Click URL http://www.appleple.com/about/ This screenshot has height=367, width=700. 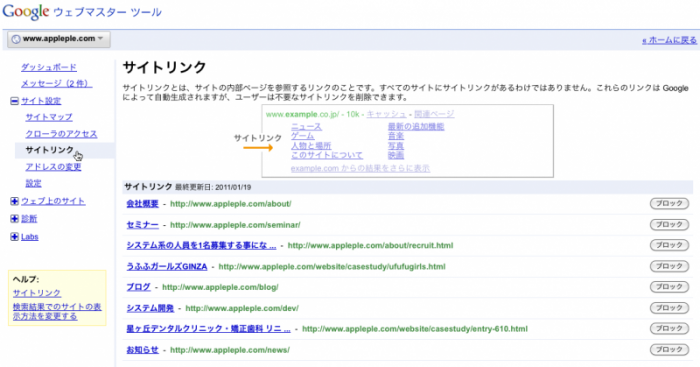pos(231,204)
